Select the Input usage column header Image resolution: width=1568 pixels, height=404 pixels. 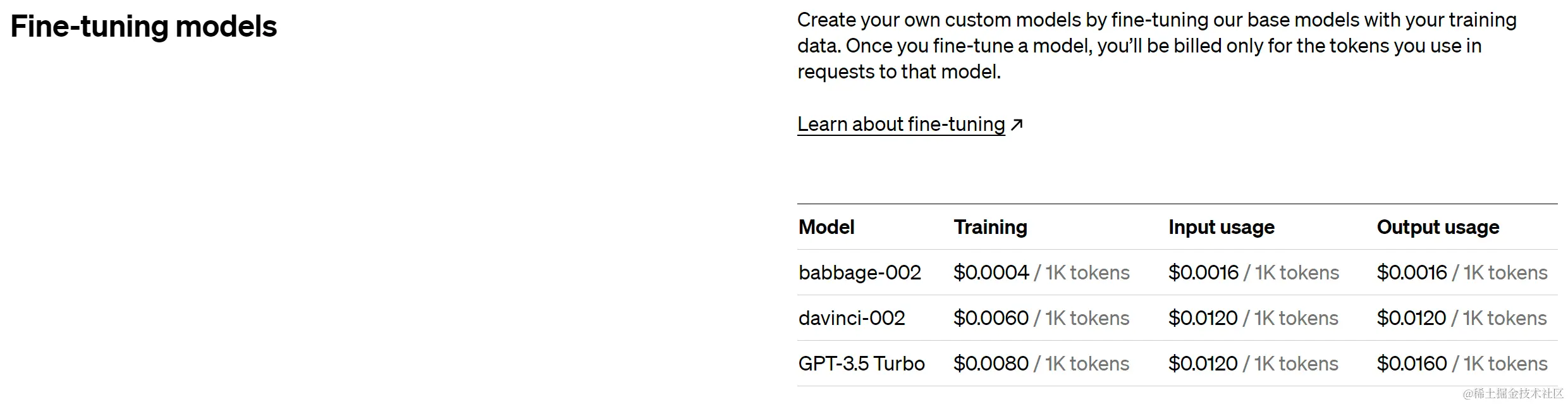pos(1221,227)
